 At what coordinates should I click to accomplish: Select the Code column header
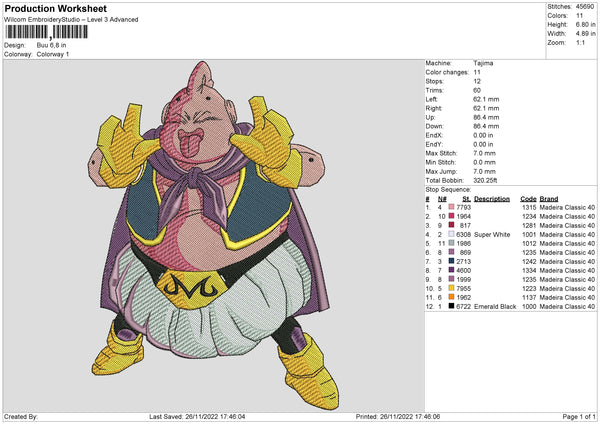(528, 198)
